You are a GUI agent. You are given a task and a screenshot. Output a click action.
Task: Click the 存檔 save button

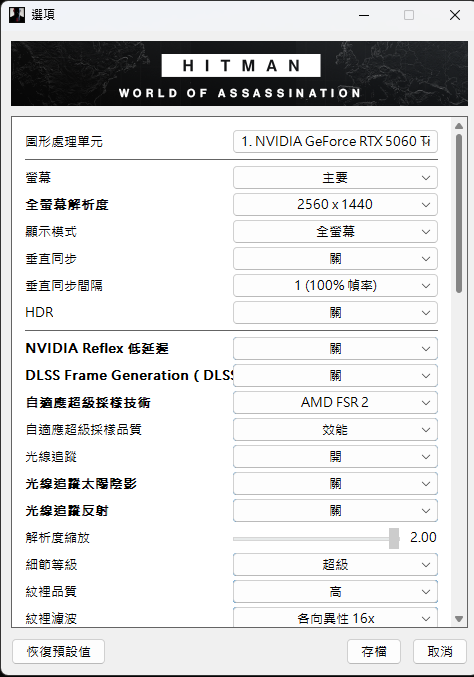(x=374, y=652)
